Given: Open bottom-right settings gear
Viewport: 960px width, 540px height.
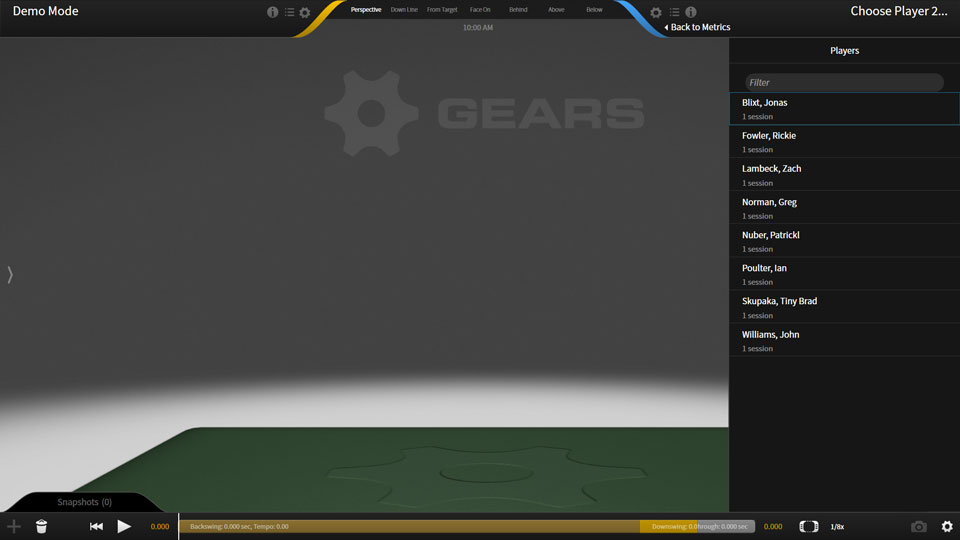Looking at the screenshot, I should [x=947, y=527].
